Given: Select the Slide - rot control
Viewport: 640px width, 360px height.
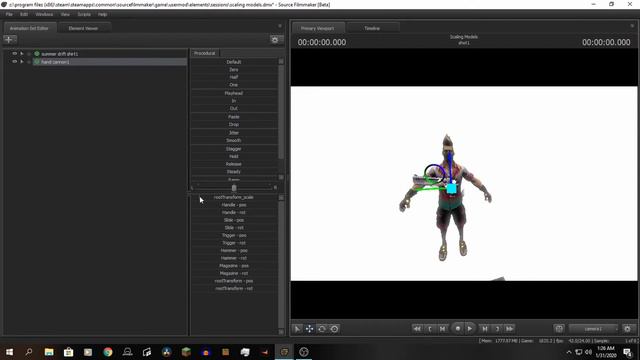Looking at the screenshot, I should [x=234, y=228].
